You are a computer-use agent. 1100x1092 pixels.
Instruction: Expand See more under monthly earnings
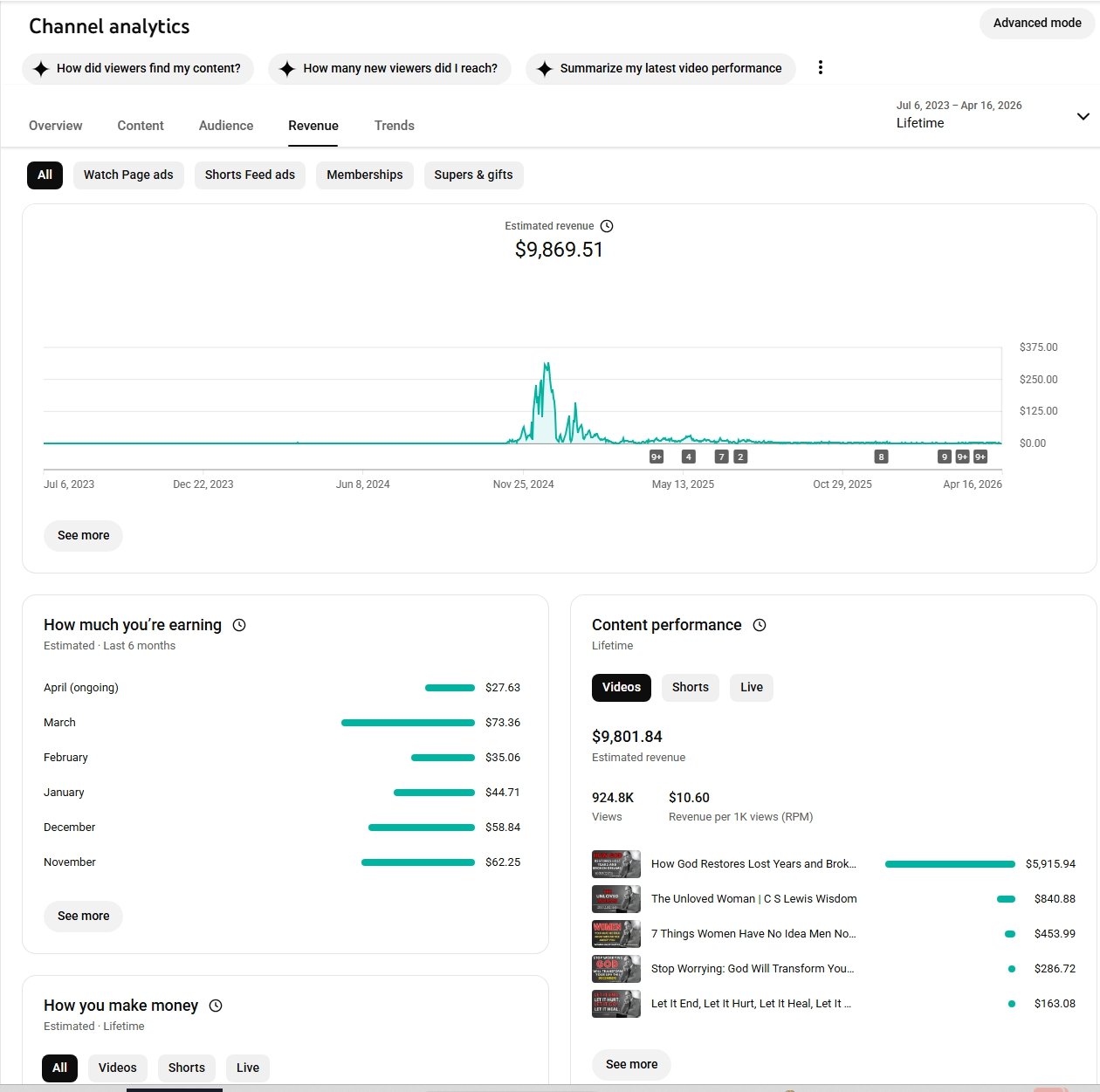[83, 917]
